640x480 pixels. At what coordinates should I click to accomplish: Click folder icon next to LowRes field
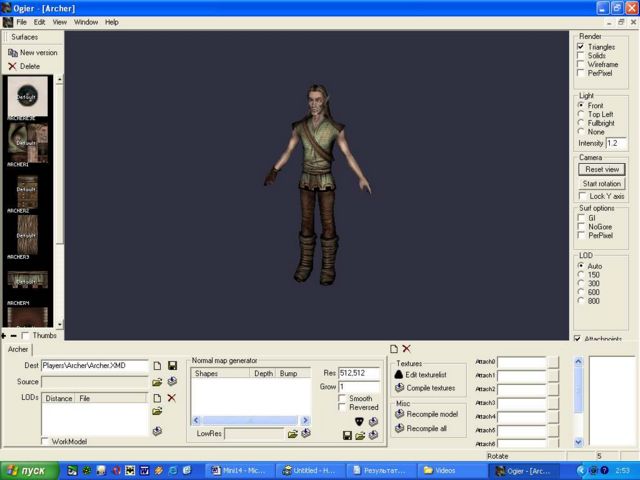[292, 434]
